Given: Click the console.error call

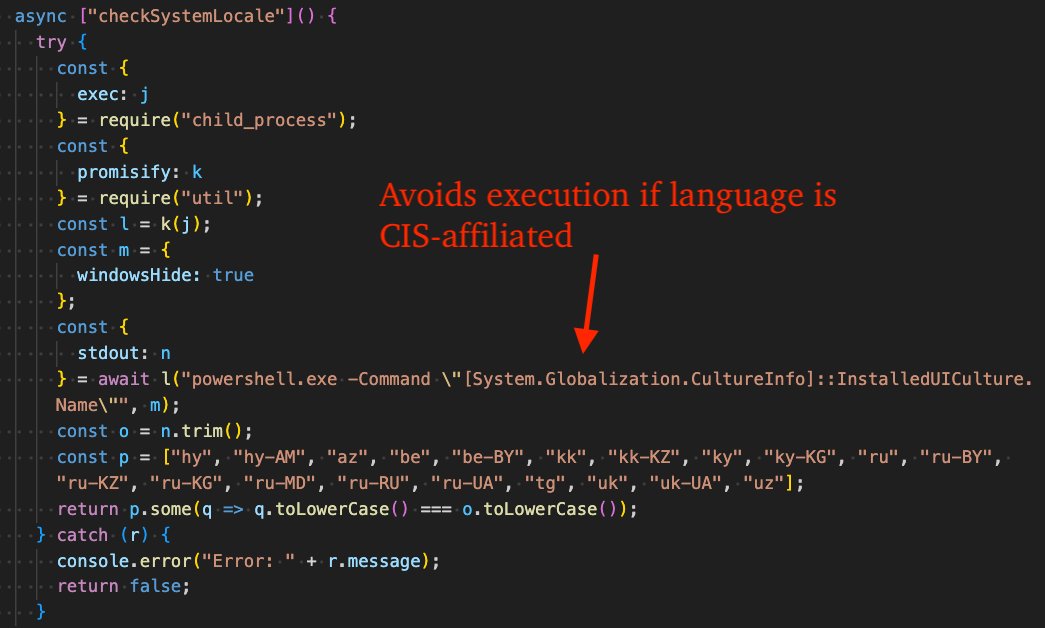Looking at the screenshot, I should click(123, 561).
